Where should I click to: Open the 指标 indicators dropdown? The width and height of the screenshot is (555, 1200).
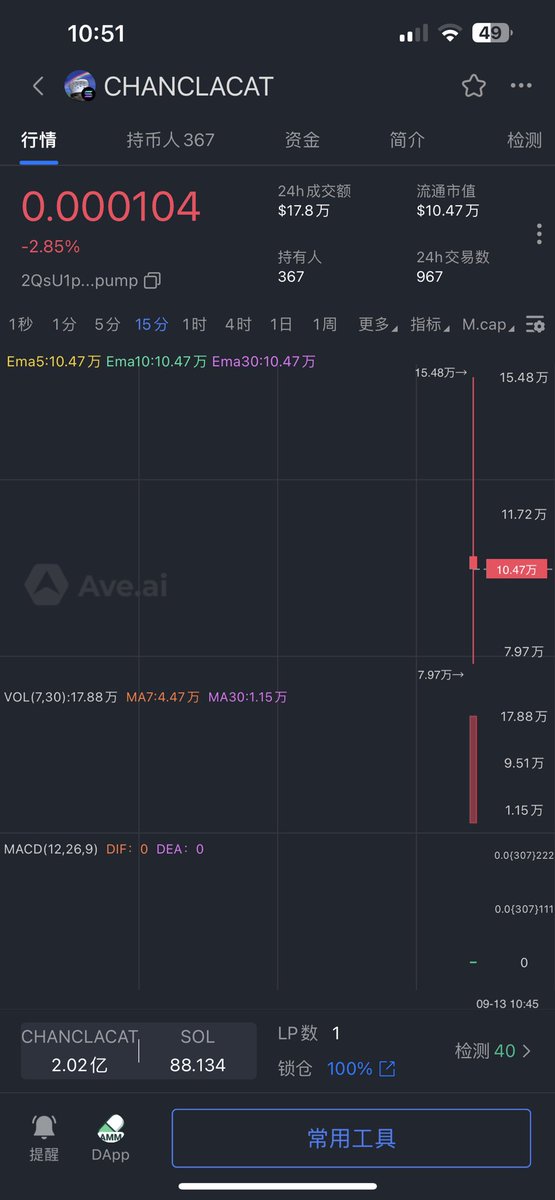click(x=430, y=324)
